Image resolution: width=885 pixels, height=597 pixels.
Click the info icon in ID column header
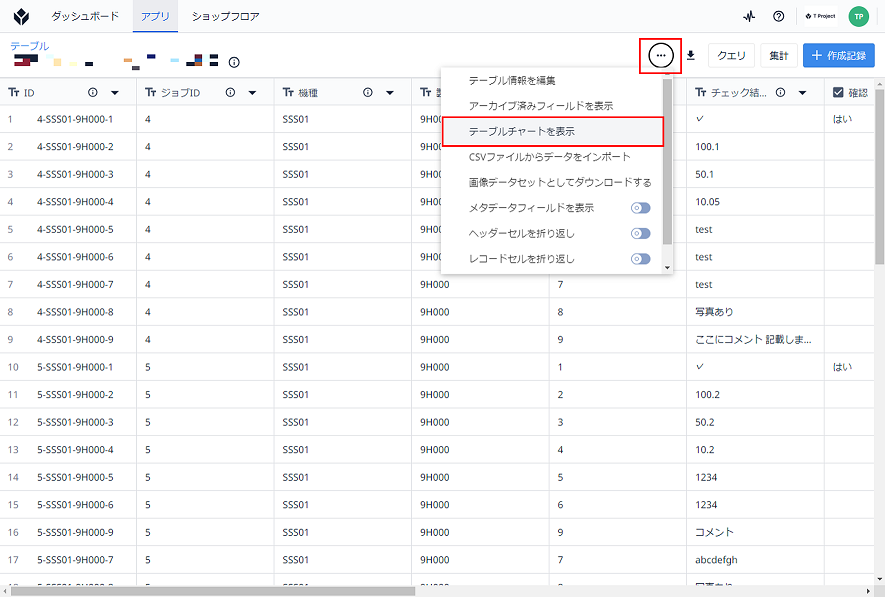tap(93, 93)
